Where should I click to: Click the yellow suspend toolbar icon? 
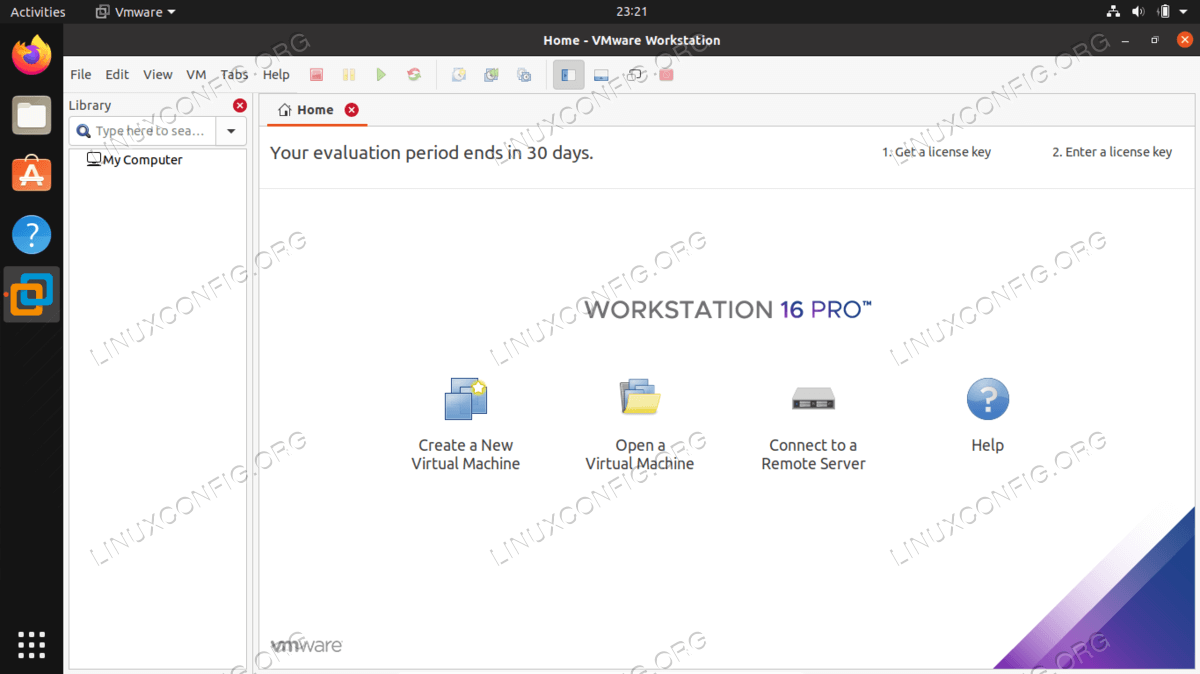tap(349, 75)
